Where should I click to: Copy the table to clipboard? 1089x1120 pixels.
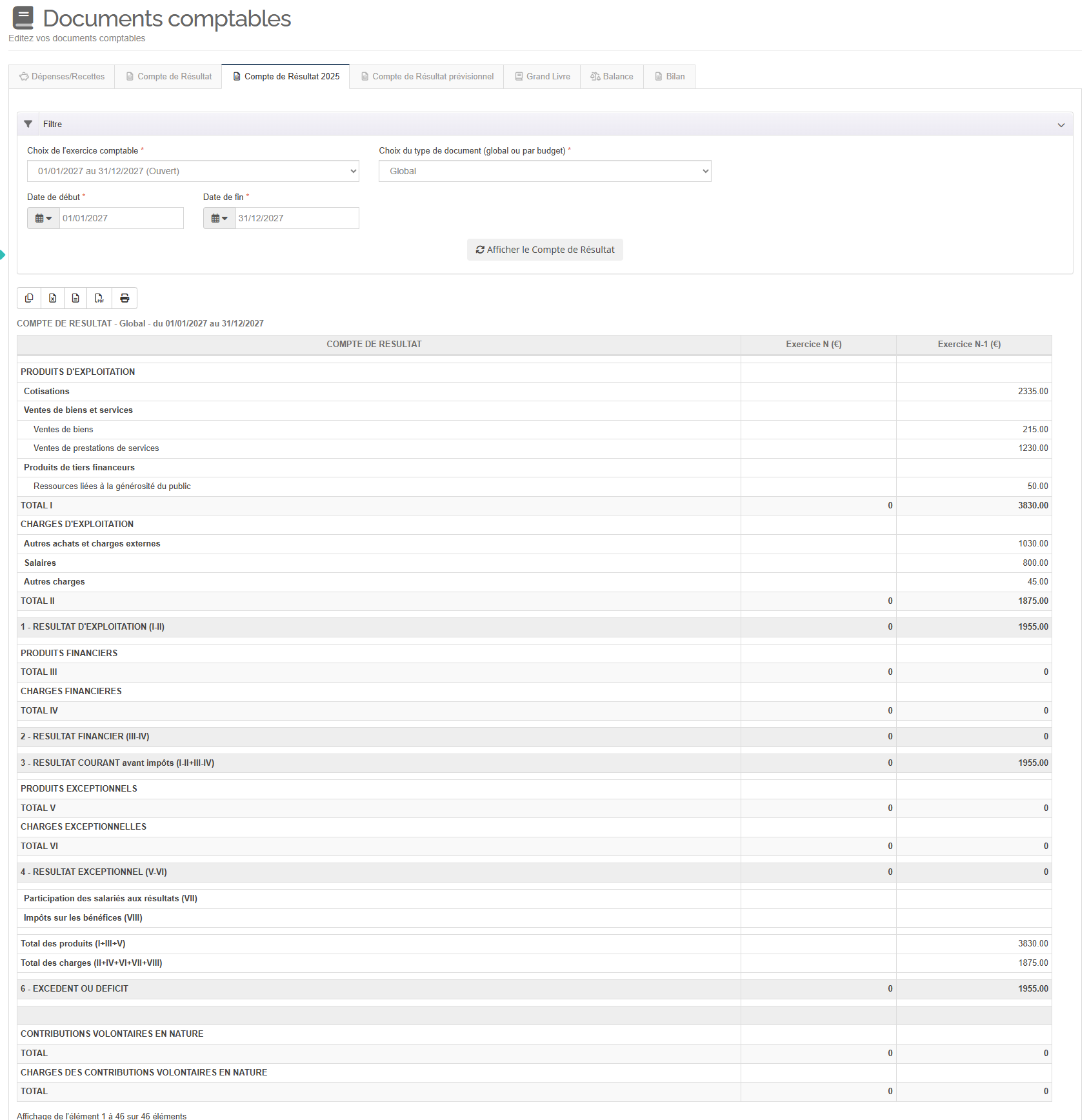[29, 298]
